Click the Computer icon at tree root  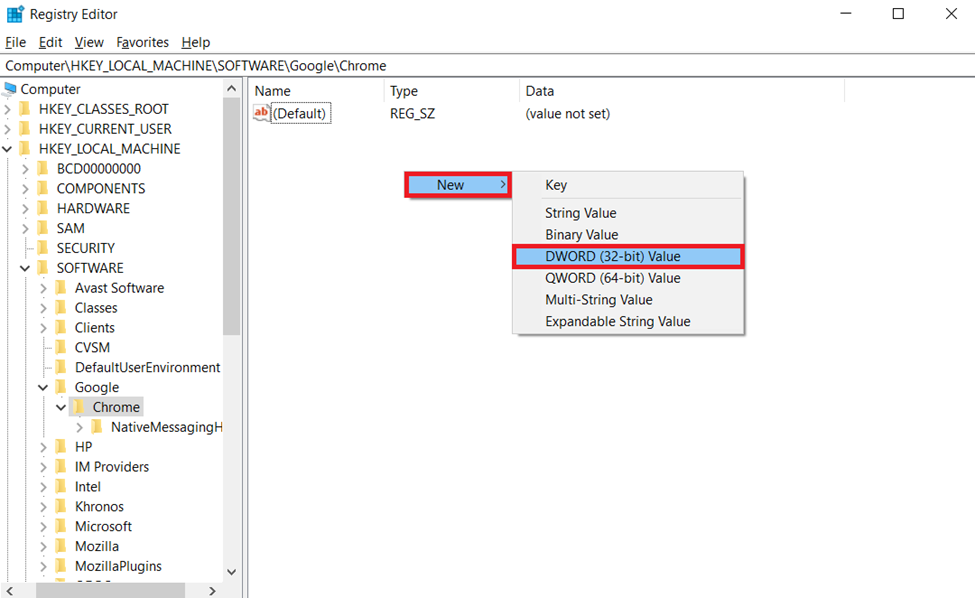pos(10,89)
